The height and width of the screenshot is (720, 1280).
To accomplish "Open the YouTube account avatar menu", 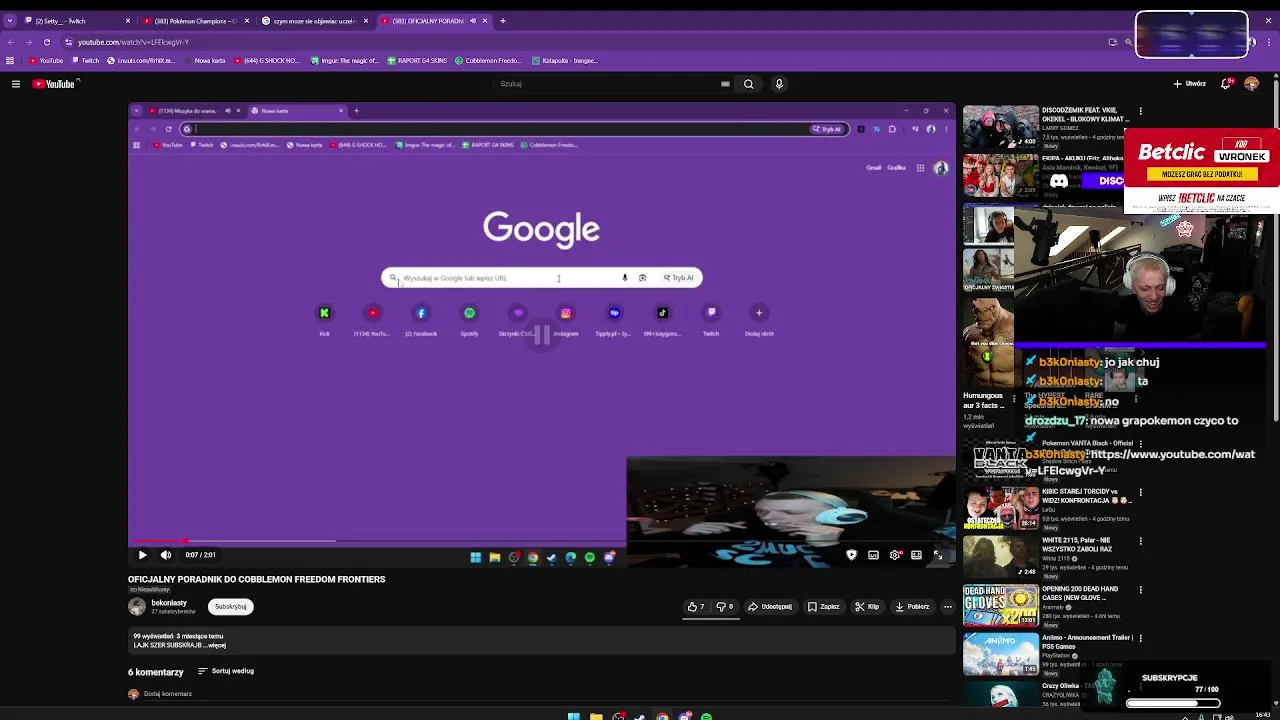I will (x=1251, y=84).
